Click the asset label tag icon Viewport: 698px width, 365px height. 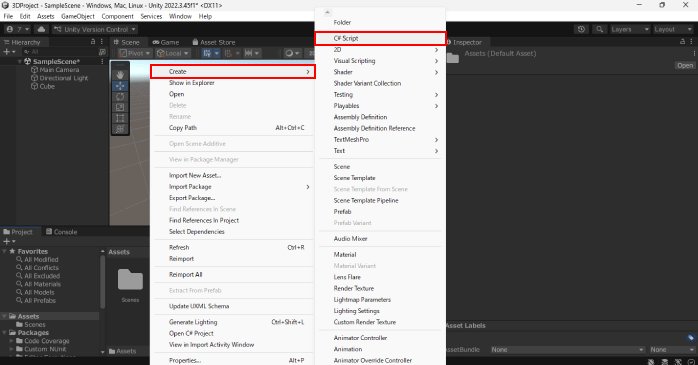[690, 338]
